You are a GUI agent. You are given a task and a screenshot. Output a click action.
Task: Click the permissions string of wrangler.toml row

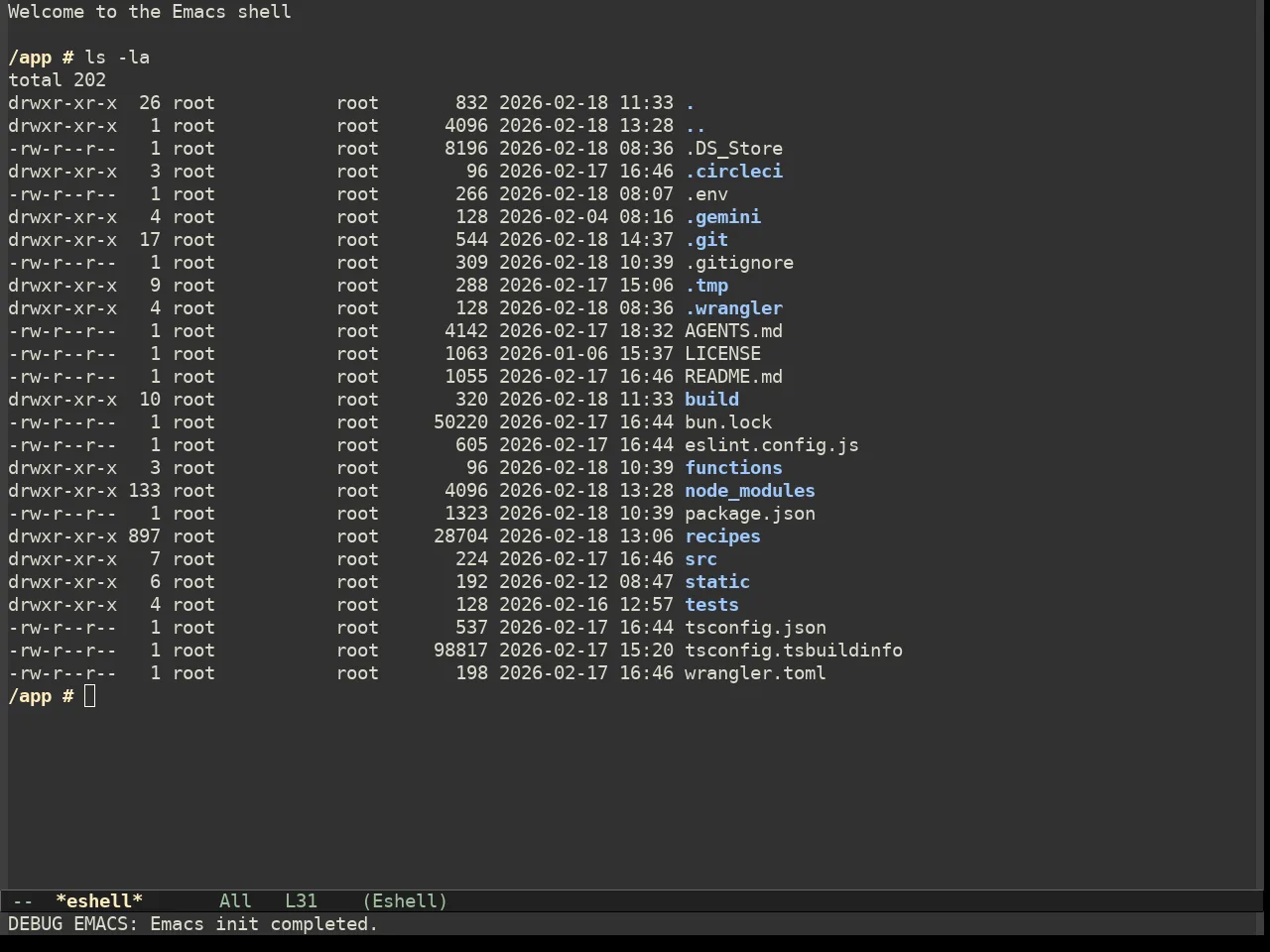click(x=63, y=673)
